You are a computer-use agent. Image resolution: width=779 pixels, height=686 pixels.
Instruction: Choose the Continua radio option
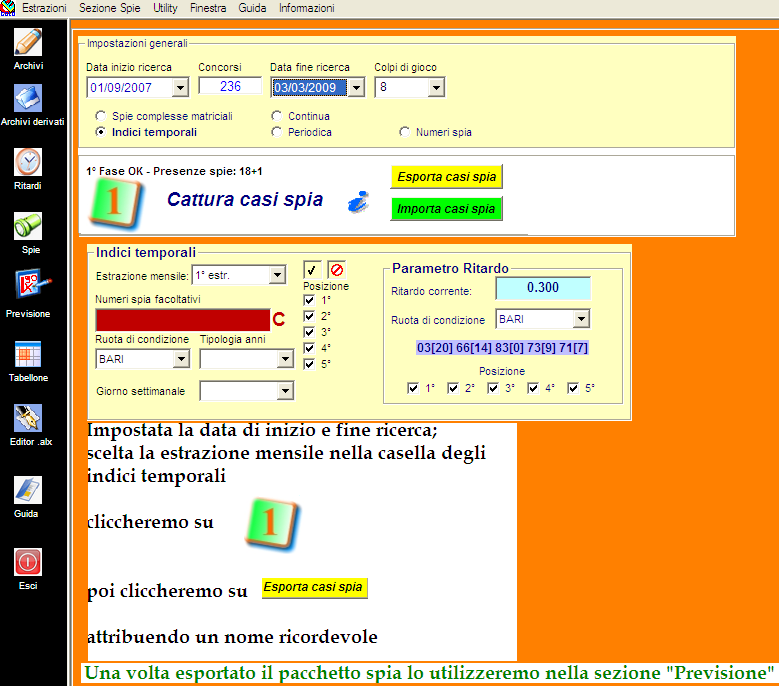click(277, 116)
